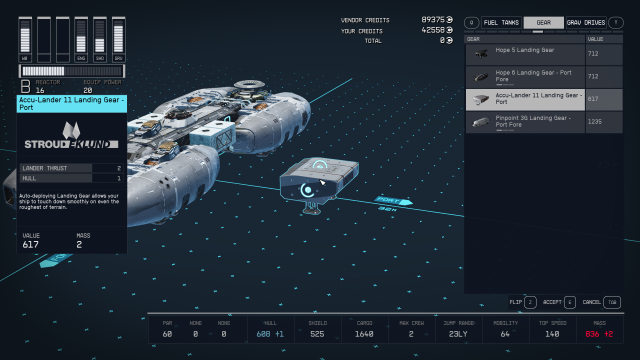Screen dimensions: 640x360
Task: Click the Lander Thrust stat row
Action: [x=71, y=168]
